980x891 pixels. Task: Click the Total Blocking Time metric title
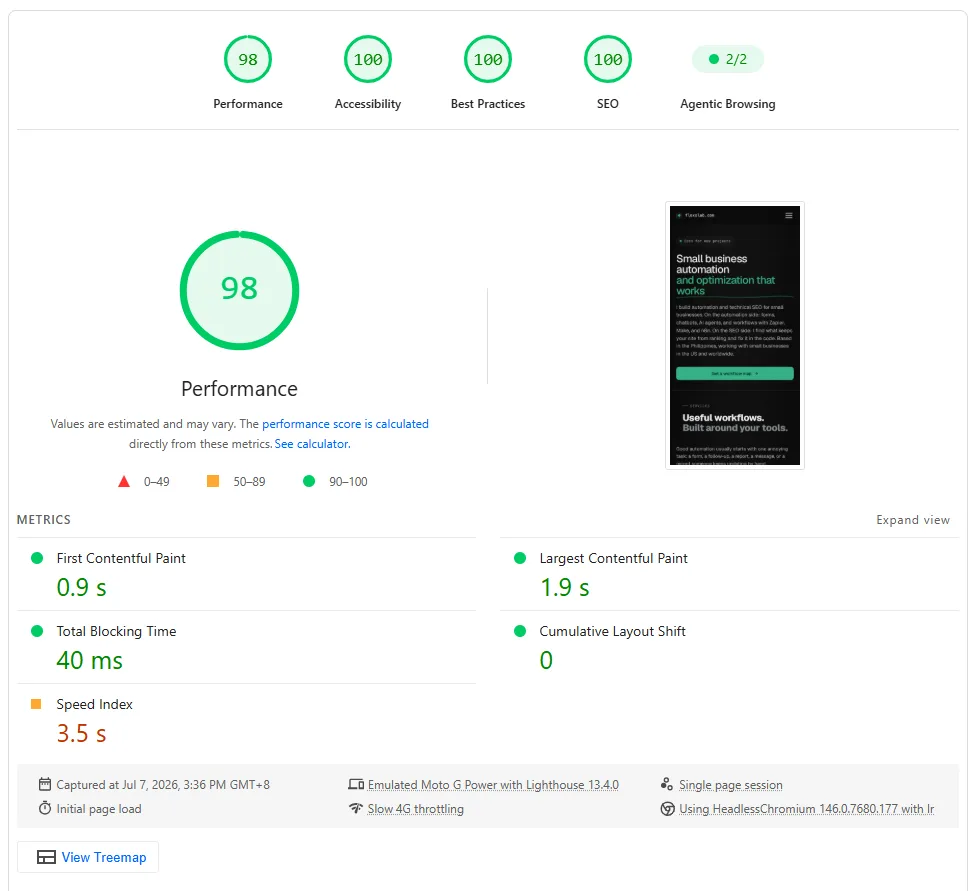point(116,632)
